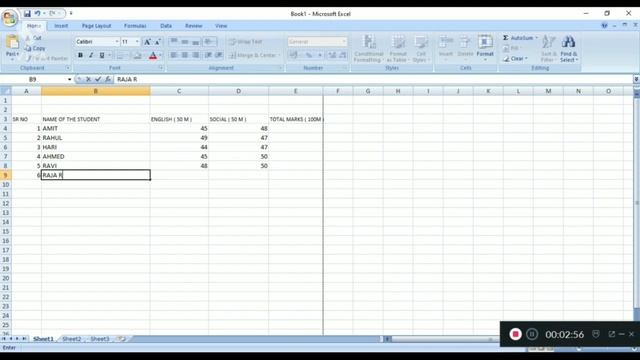Click the Insert cells button

pyautogui.click(x=446, y=47)
